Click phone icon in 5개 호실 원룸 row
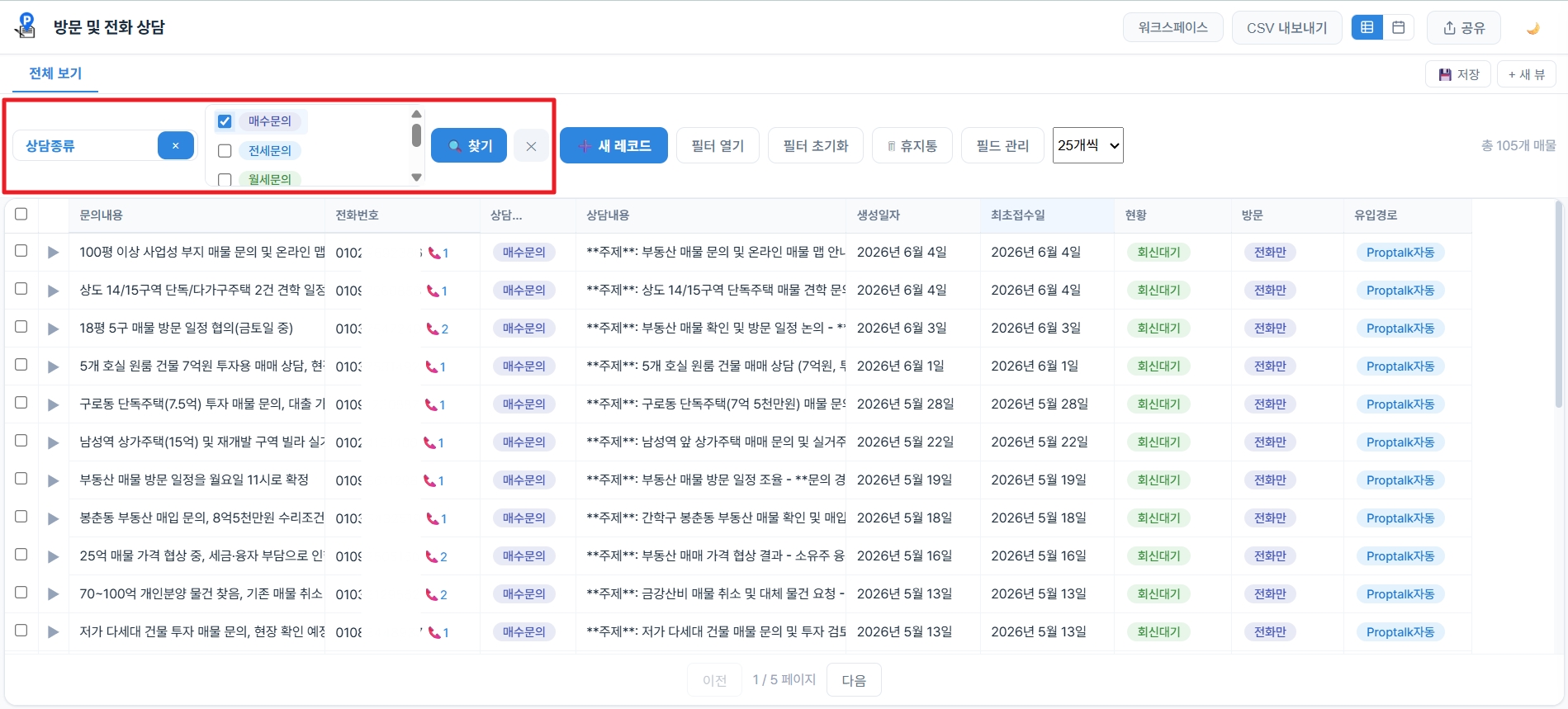Screen dimensions: 1568x709 [431, 367]
